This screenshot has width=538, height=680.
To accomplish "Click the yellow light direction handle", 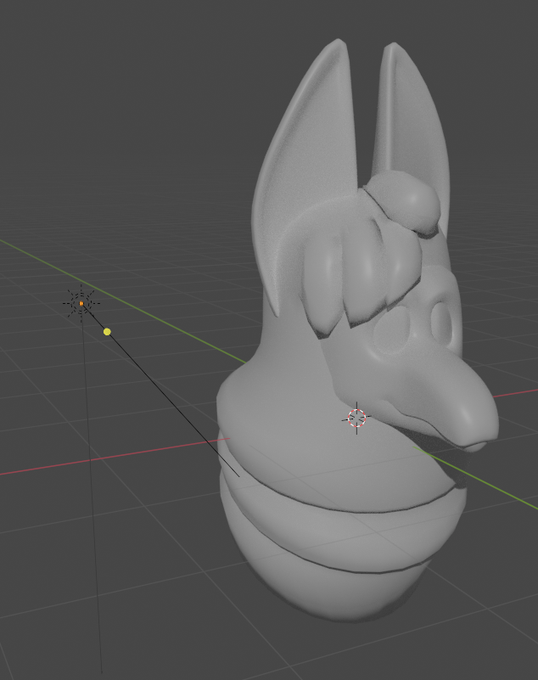I will [108, 332].
